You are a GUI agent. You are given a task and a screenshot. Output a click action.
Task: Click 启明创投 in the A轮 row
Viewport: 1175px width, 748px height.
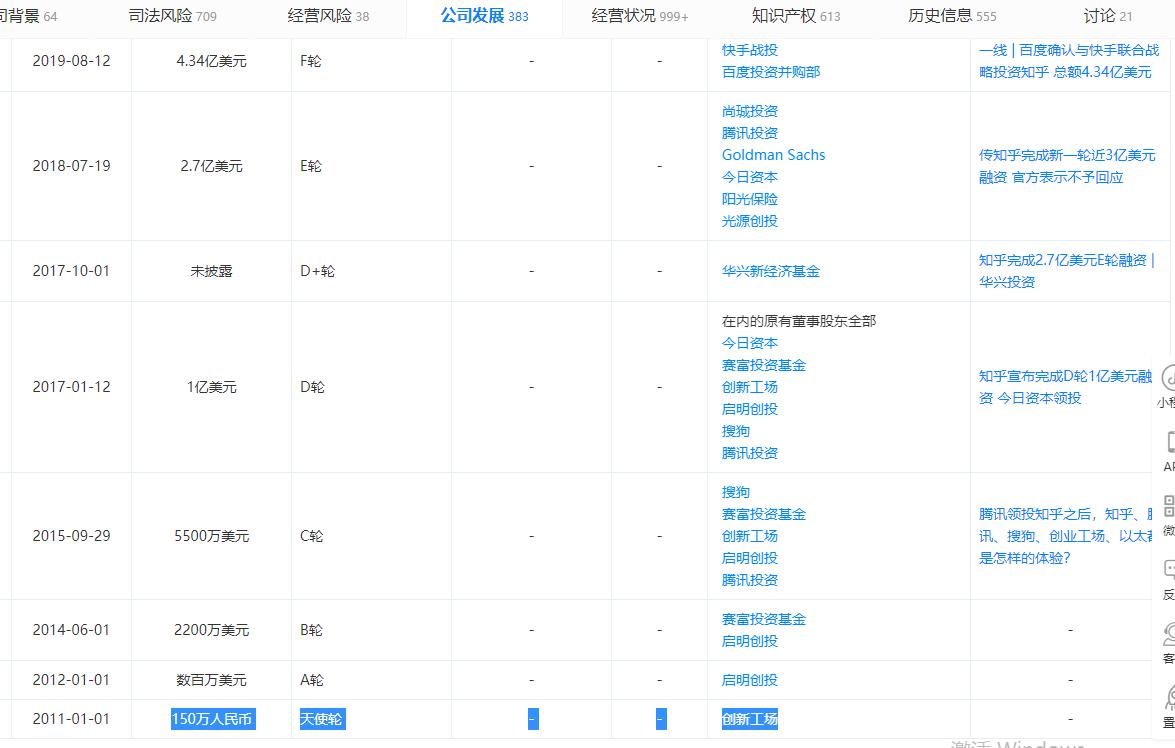tap(749, 681)
